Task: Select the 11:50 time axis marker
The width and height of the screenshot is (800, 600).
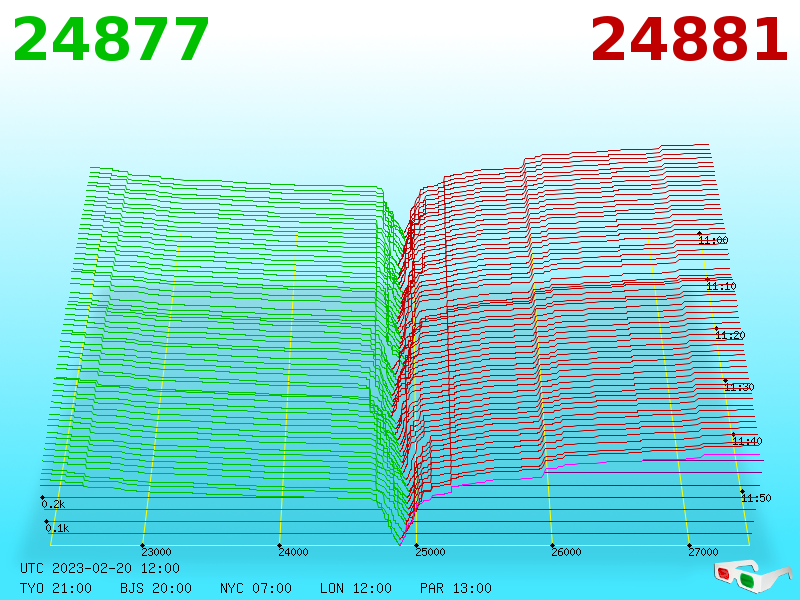Action: point(756,498)
